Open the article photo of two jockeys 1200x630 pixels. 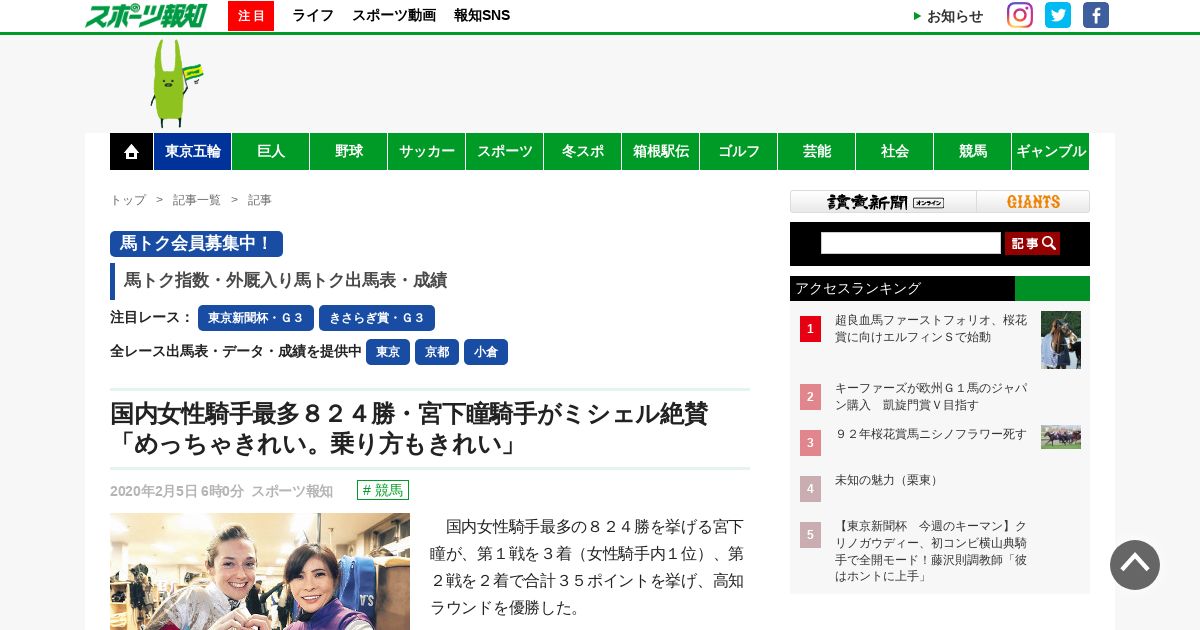tap(260, 571)
